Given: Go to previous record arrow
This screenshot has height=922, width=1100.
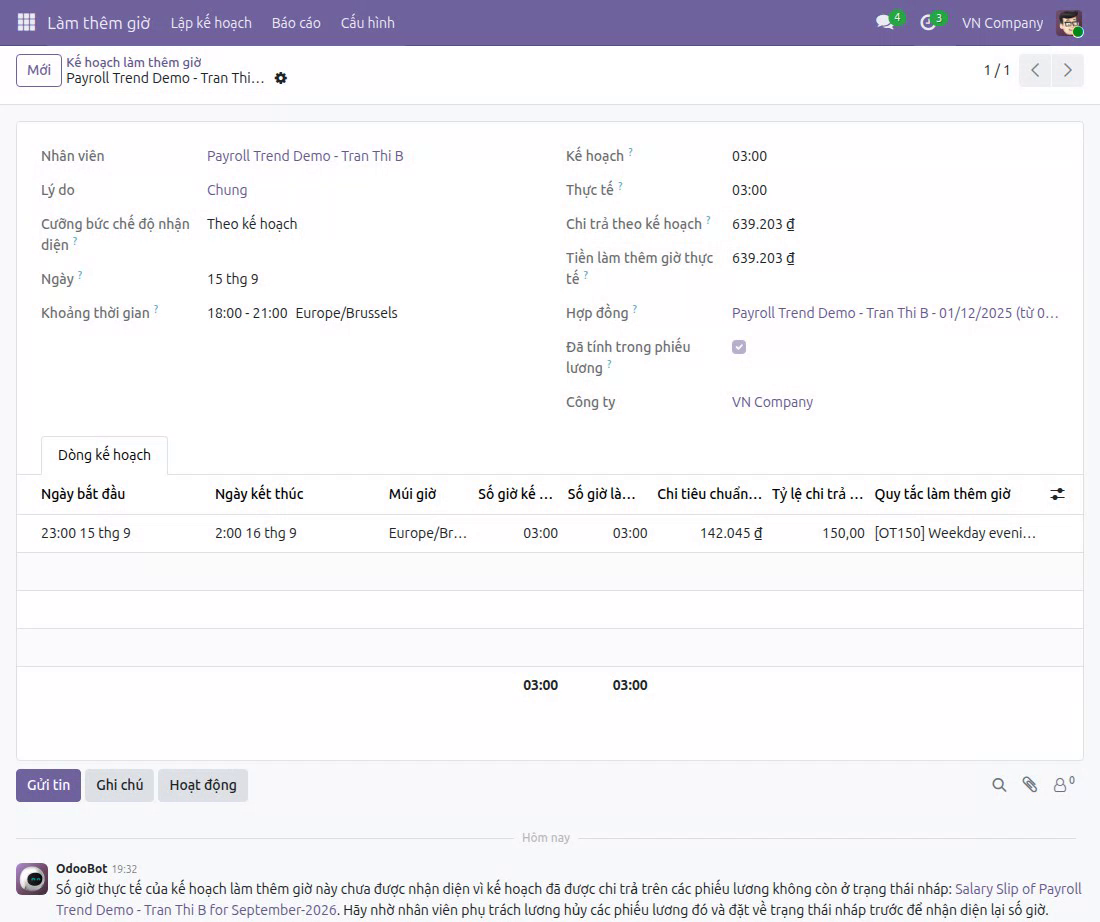Looking at the screenshot, I should tap(1035, 70).
